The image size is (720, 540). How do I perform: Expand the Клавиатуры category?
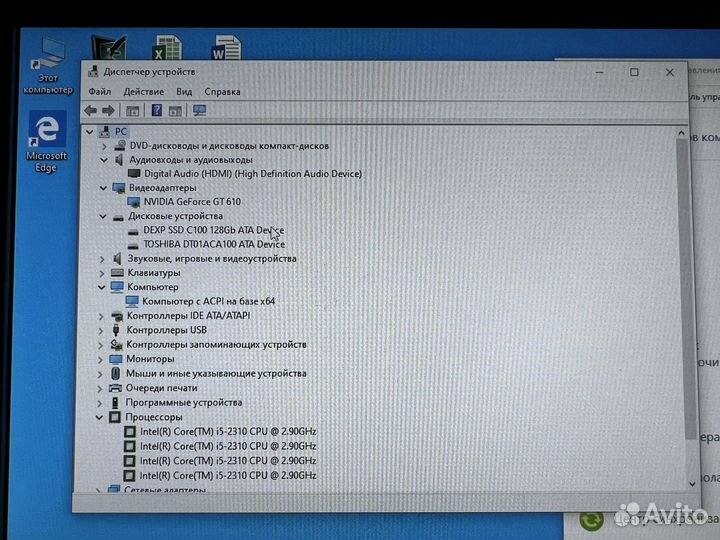tap(101, 273)
